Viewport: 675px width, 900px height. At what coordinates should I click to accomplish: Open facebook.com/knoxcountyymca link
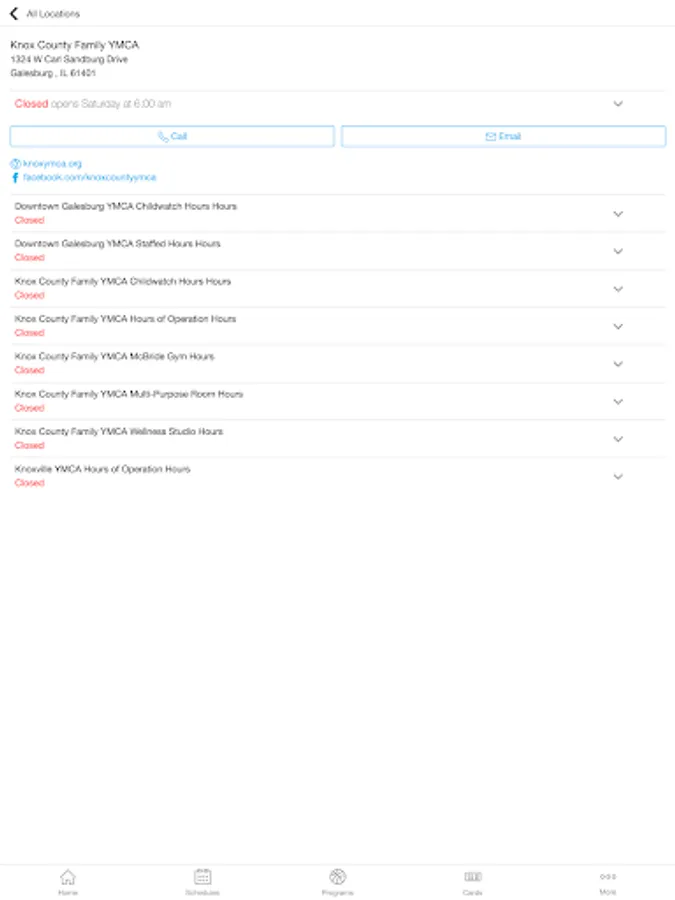tap(90, 177)
